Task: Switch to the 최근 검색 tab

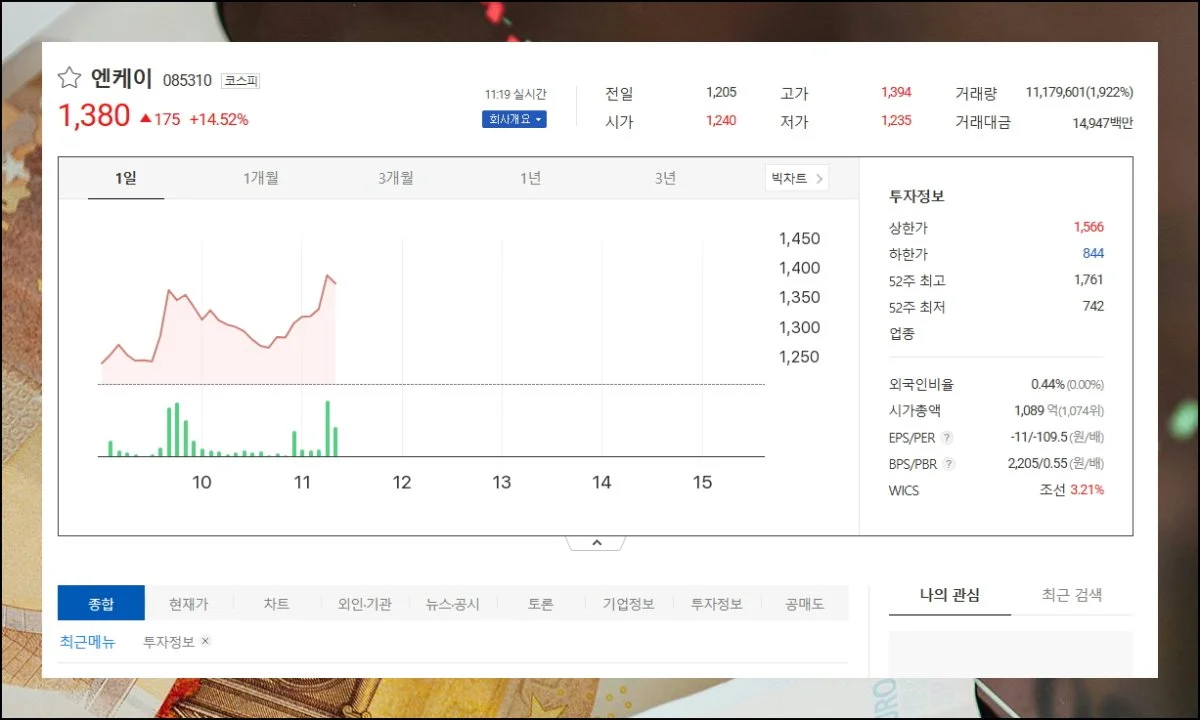Action: (1071, 595)
